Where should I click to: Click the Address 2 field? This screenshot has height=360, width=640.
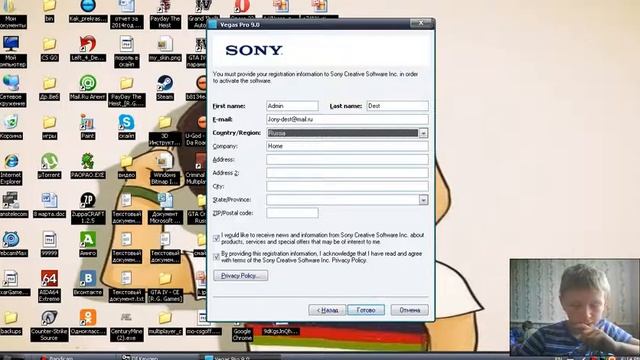click(x=347, y=173)
